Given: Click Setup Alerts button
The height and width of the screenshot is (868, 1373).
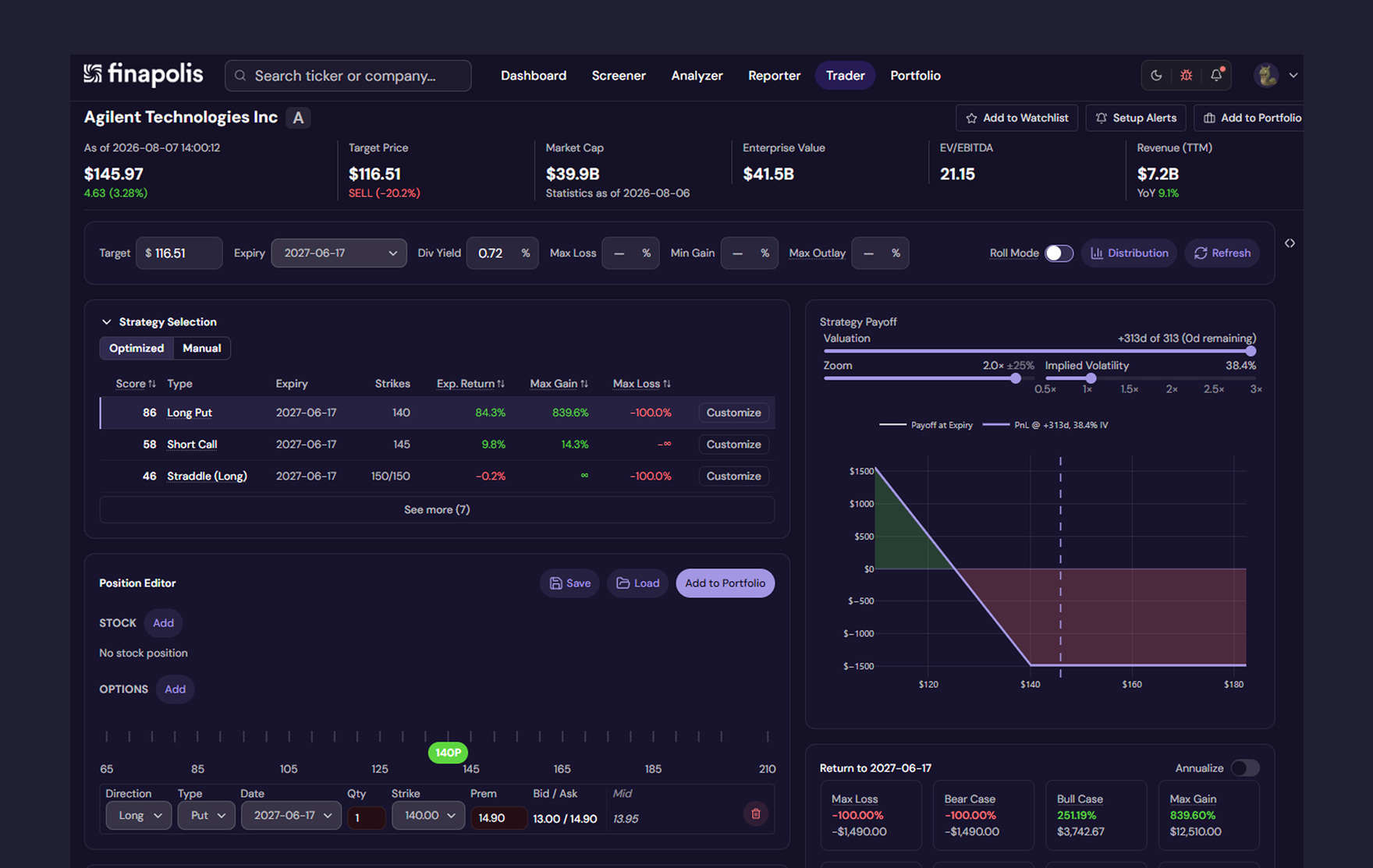Looking at the screenshot, I should [1136, 118].
